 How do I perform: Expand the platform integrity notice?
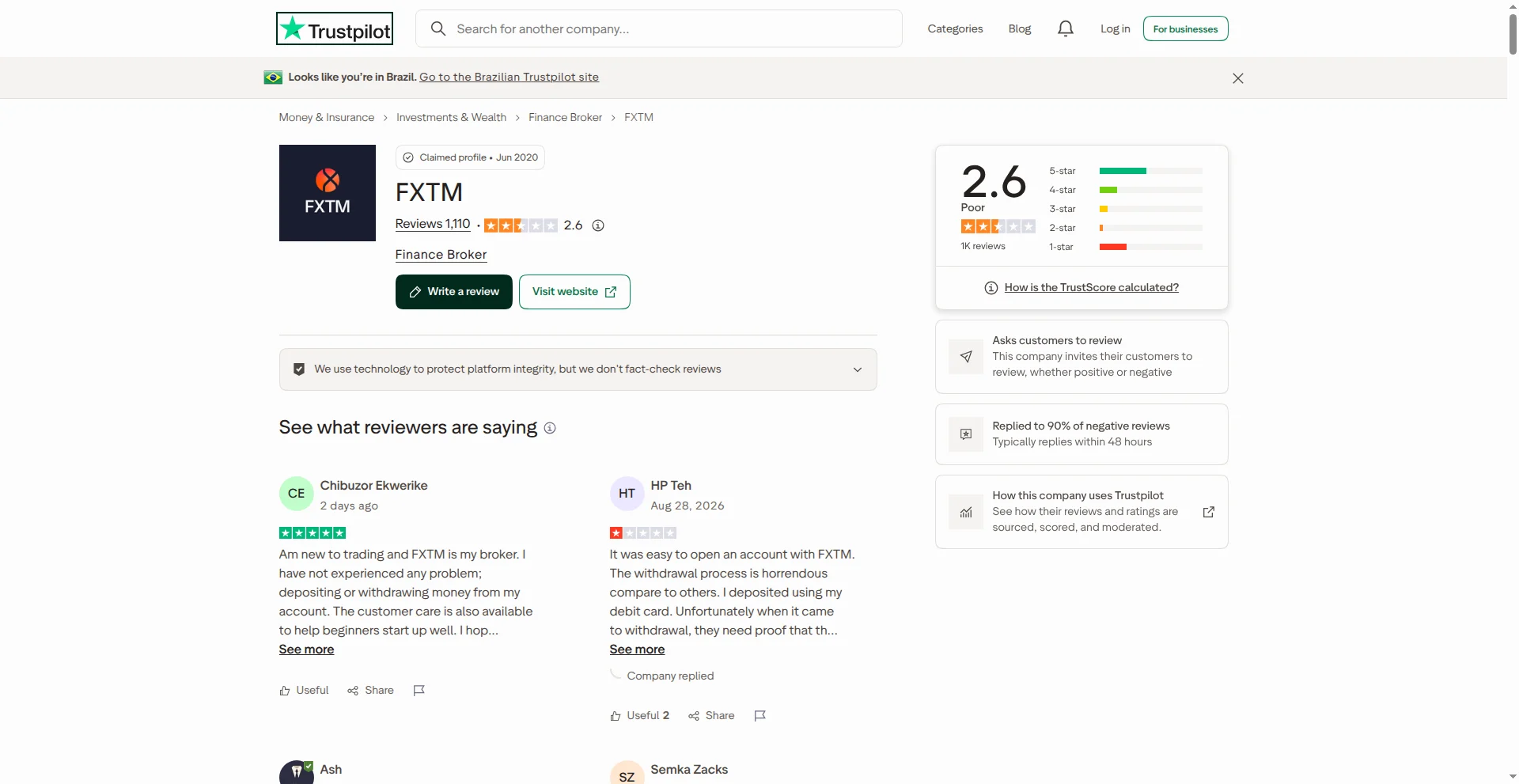pos(578,369)
